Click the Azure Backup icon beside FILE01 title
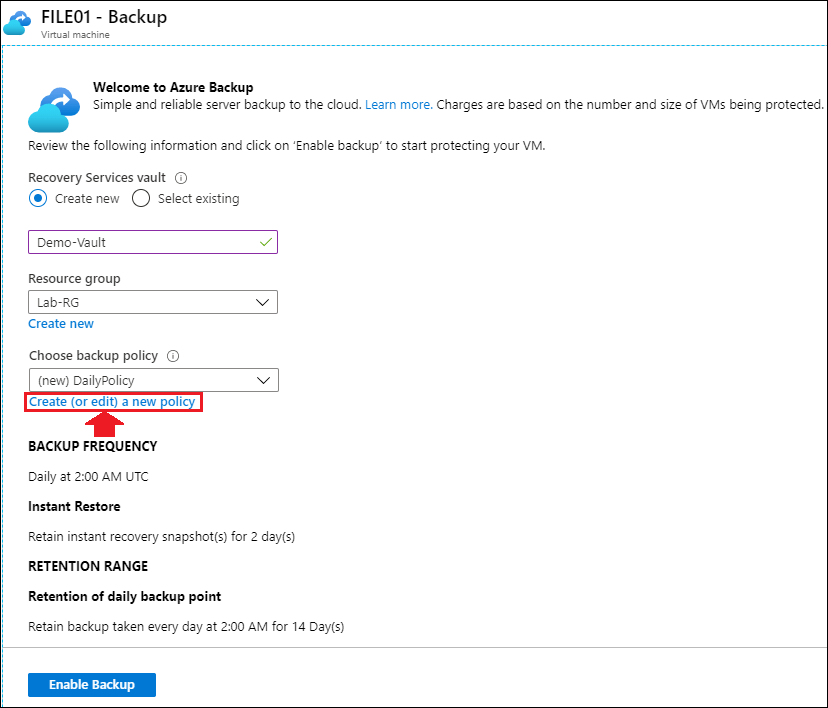This screenshot has width=828, height=708. (x=17, y=23)
